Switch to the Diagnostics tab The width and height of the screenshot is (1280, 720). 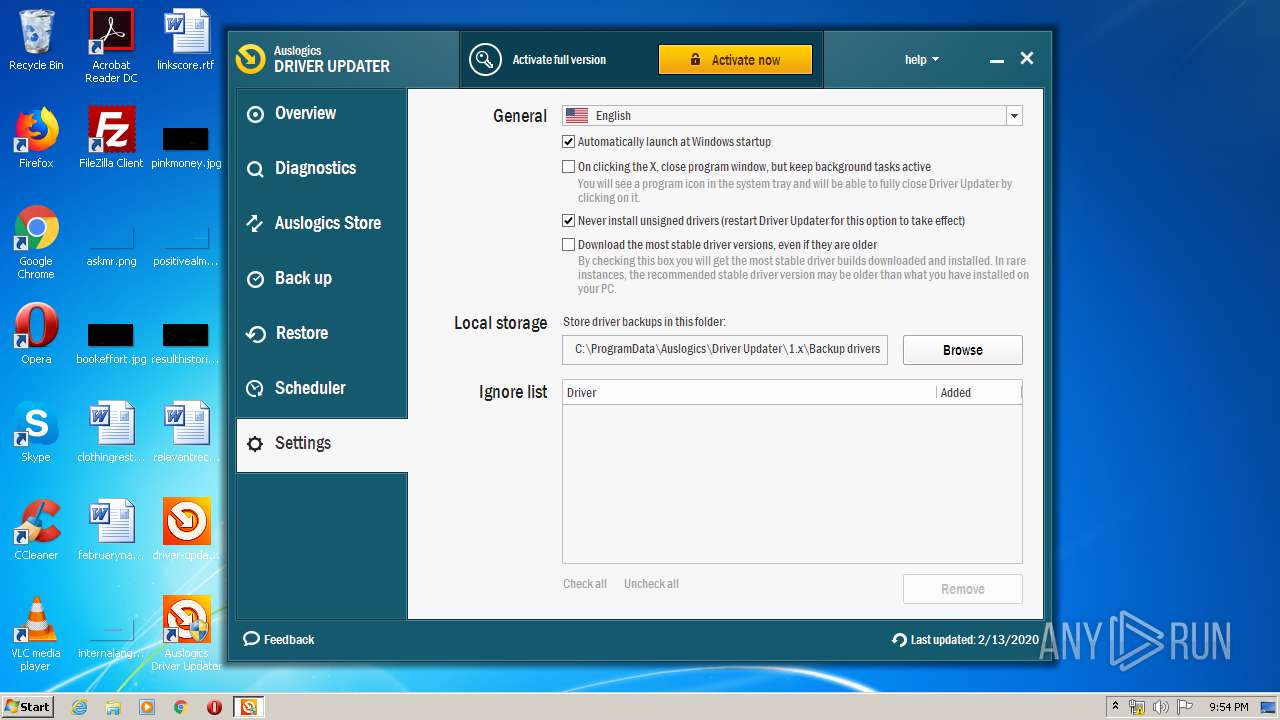pos(322,169)
